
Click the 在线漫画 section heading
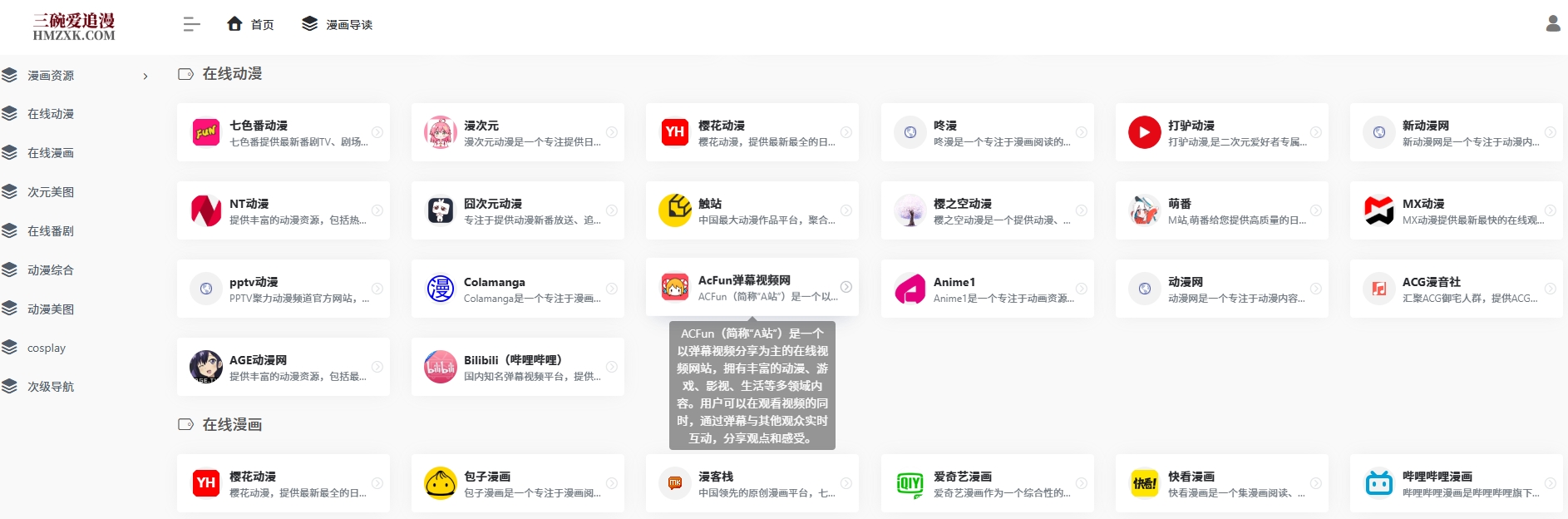[x=232, y=425]
